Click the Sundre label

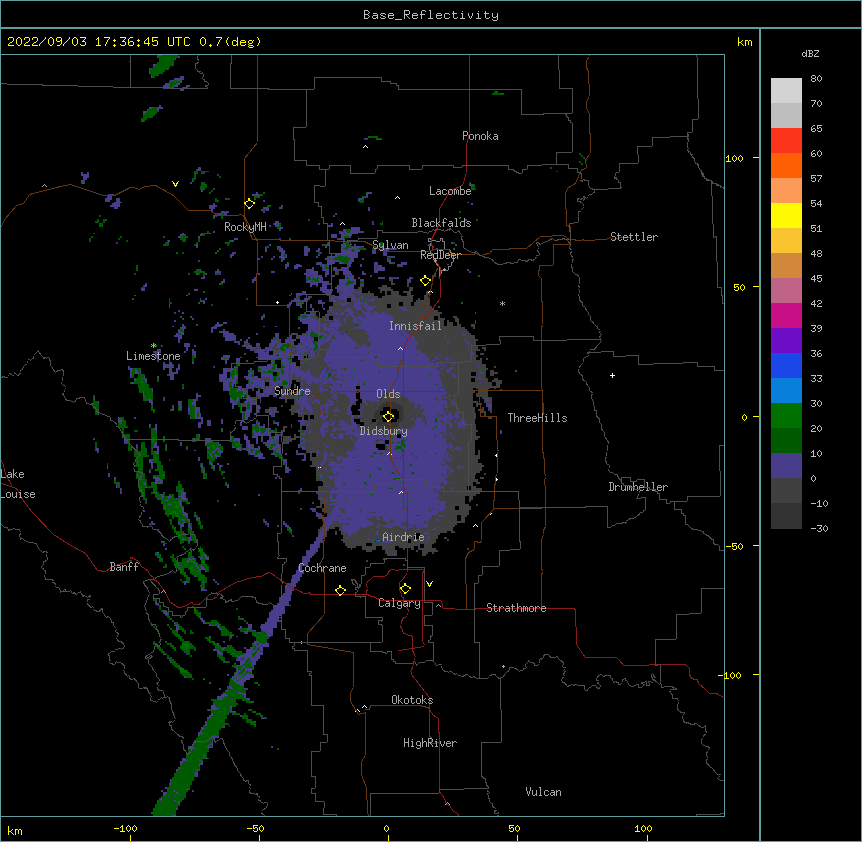point(292,391)
